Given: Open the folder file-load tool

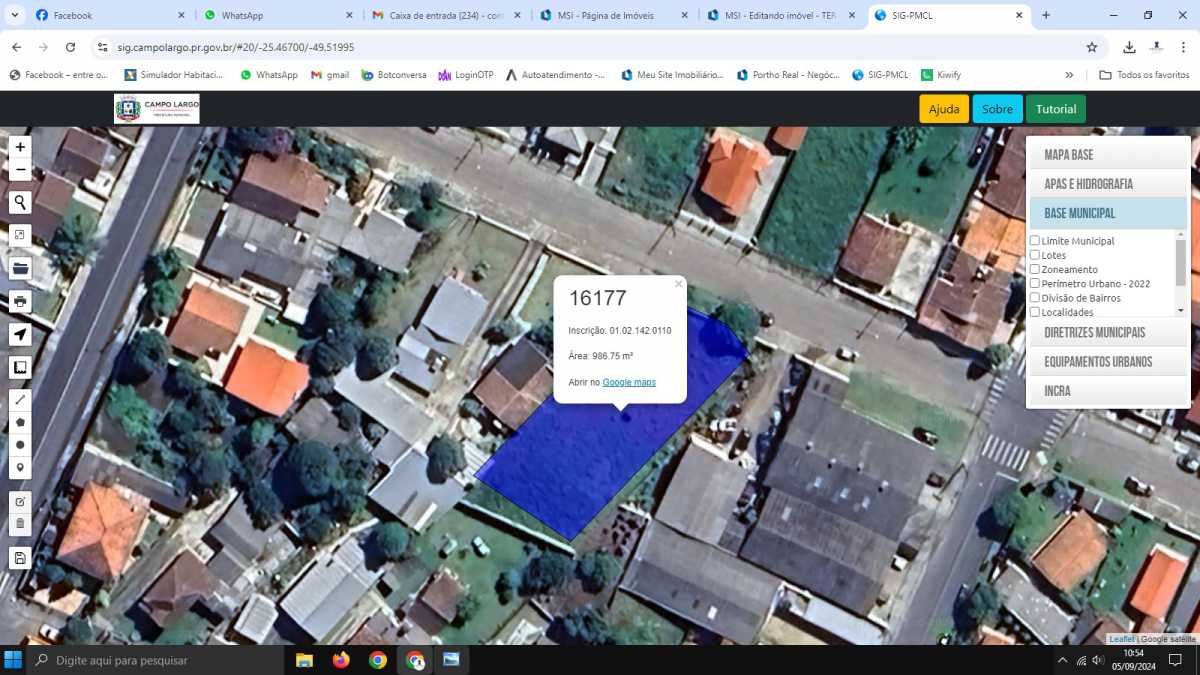Looking at the screenshot, I should click(x=20, y=268).
